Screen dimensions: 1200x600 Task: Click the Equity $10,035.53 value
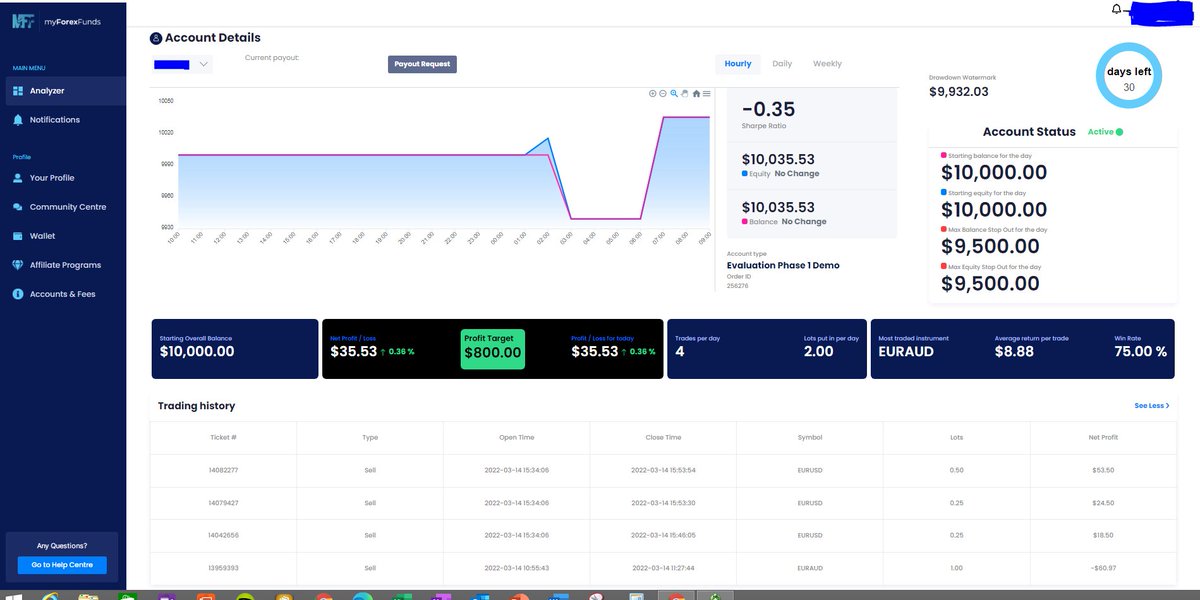click(x=778, y=159)
